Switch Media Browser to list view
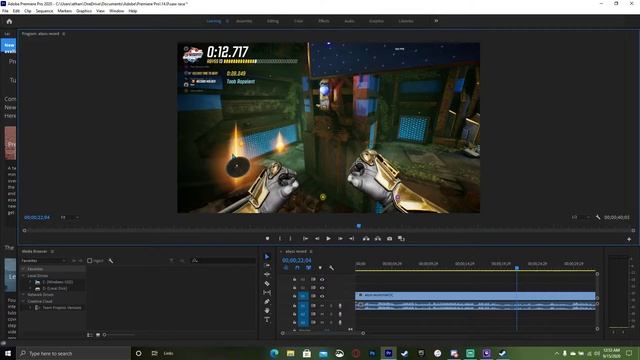This screenshot has height=360, width=640. [90, 335]
